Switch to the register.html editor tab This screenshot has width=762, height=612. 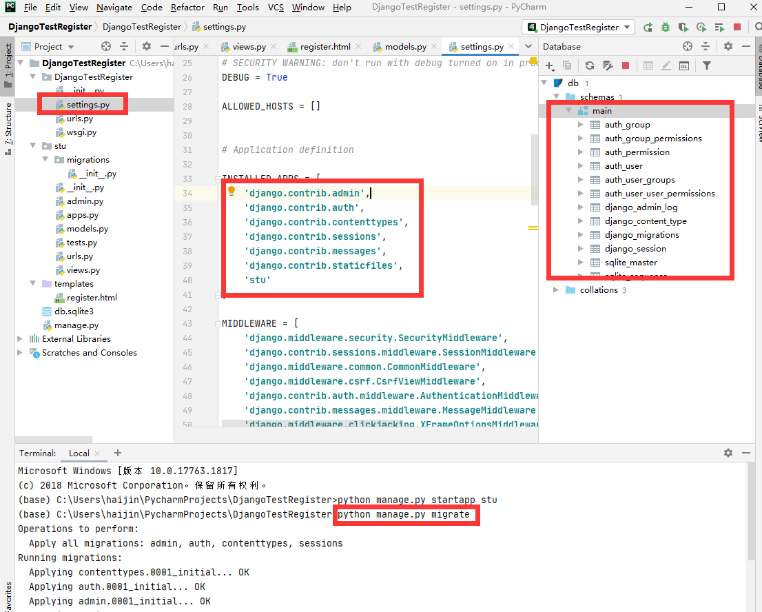pos(326,47)
